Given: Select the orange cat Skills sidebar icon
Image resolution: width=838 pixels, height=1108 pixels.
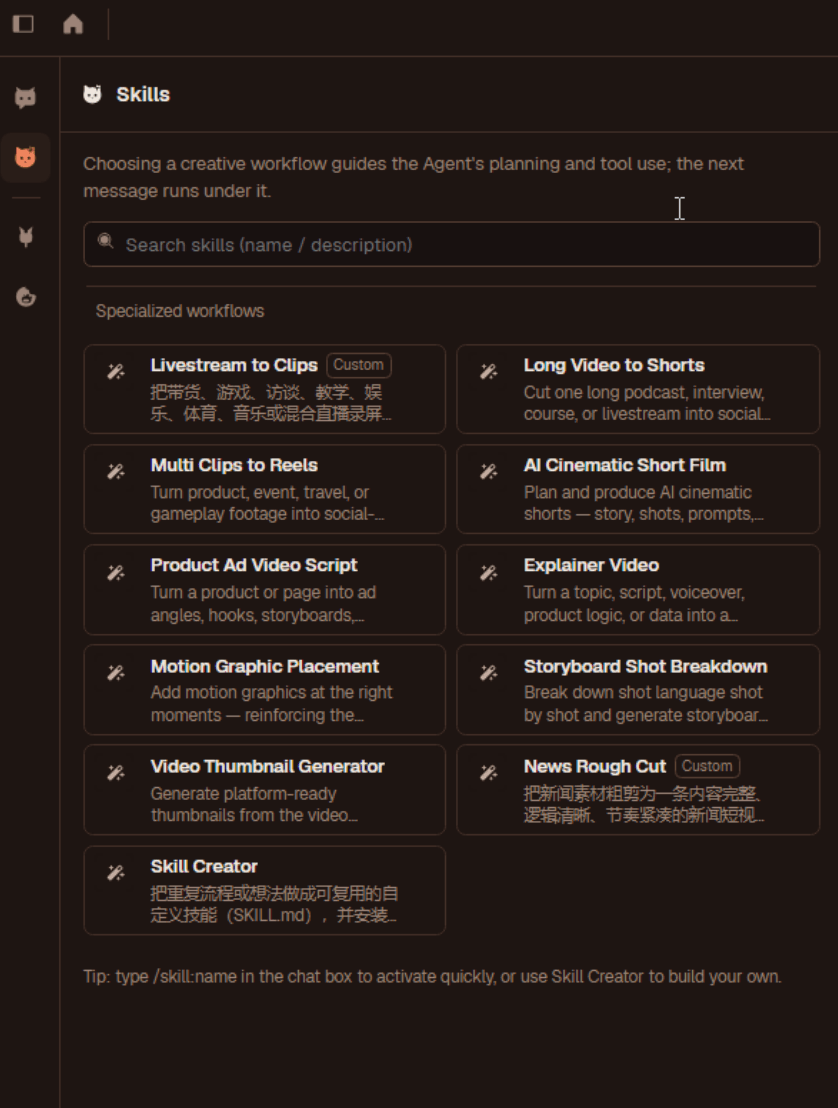Looking at the screenshot, I should 25,157.
